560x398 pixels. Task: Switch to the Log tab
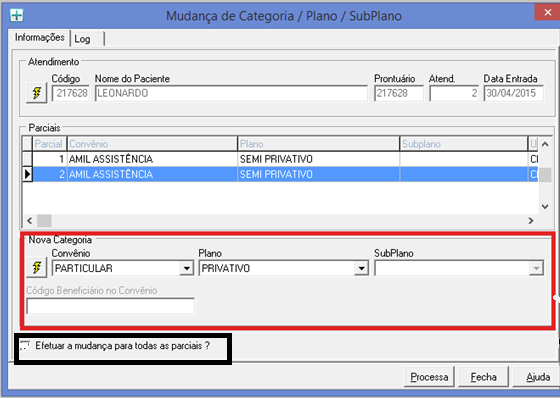pos(88,39)
